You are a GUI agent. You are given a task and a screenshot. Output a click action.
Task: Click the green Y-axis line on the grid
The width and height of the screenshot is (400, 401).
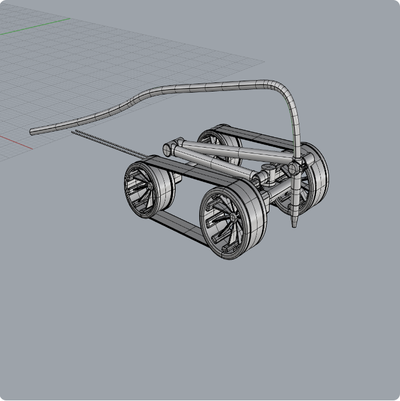point(35,26)
